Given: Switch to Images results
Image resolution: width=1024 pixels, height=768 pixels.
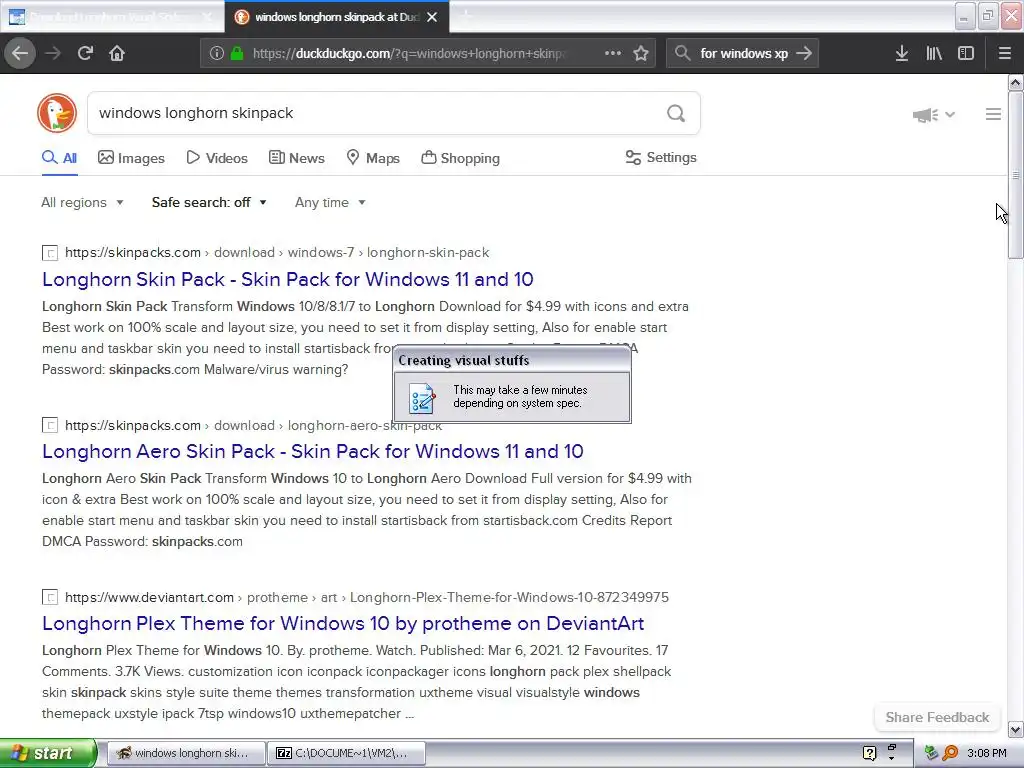Looking at the screenshot, I should pyautogui.click(x=131, y=158).
